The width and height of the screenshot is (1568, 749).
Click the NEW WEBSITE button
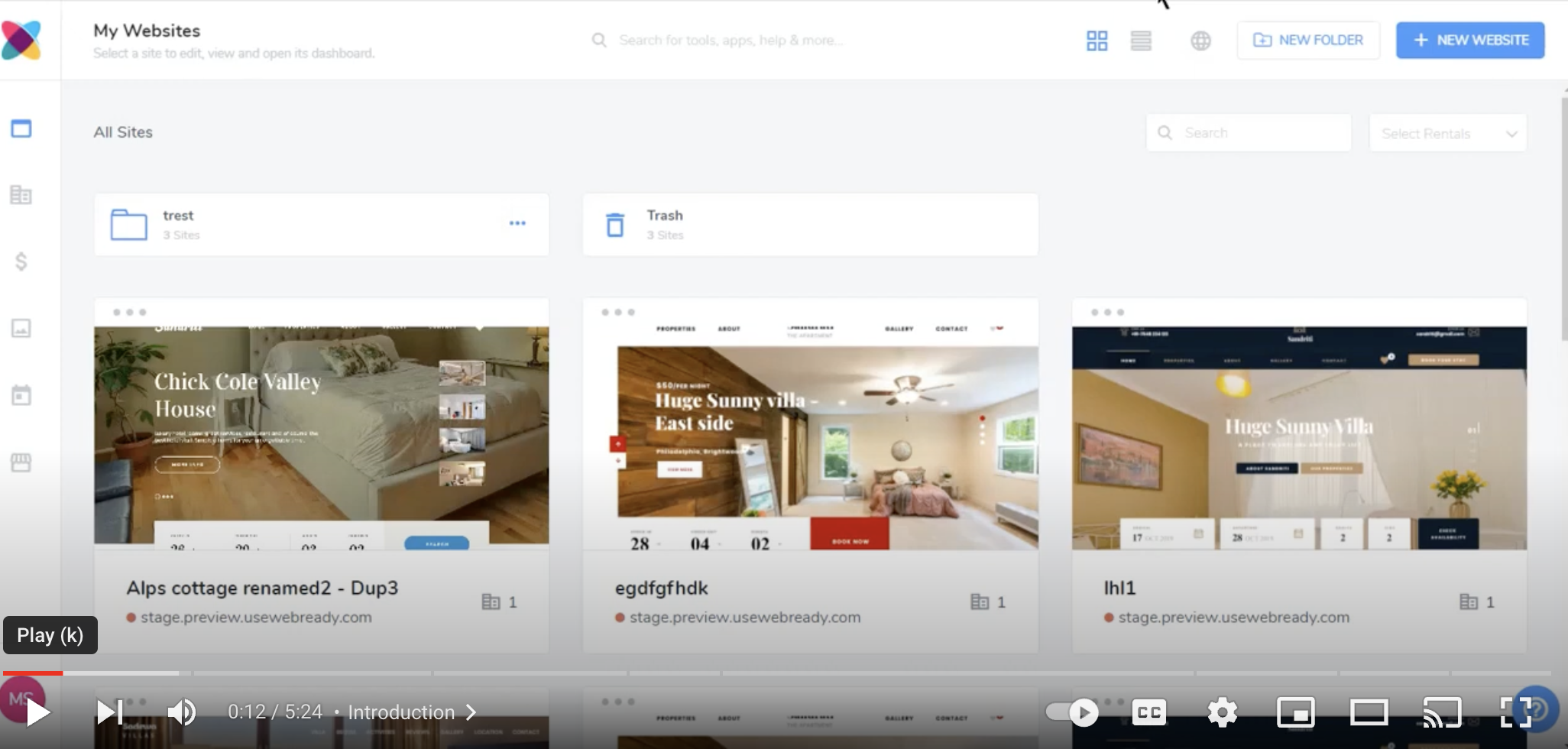click(1469, 40)
